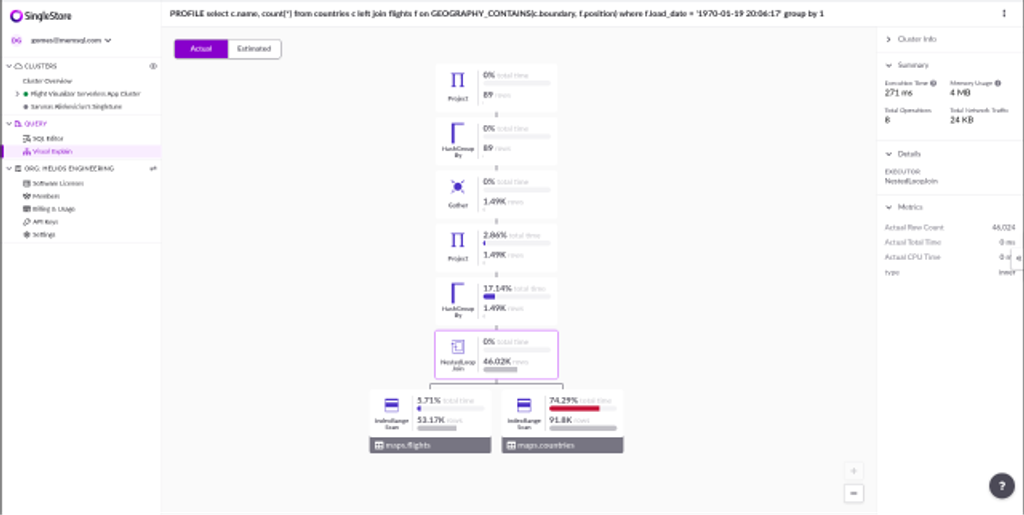Expand the Cluster Info panel
Screen dimensions: 1024x515
pyautogui.click(x=888, y=39)
